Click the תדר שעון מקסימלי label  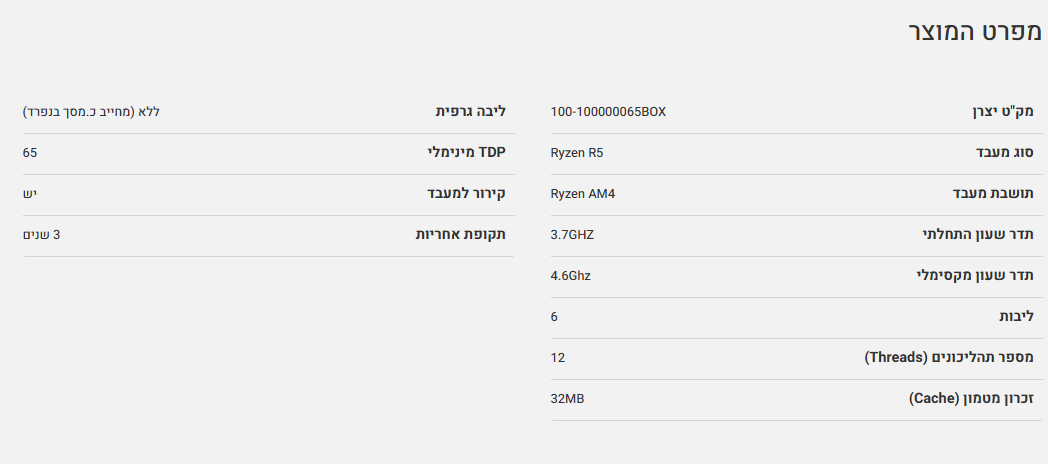click(975, 275)
